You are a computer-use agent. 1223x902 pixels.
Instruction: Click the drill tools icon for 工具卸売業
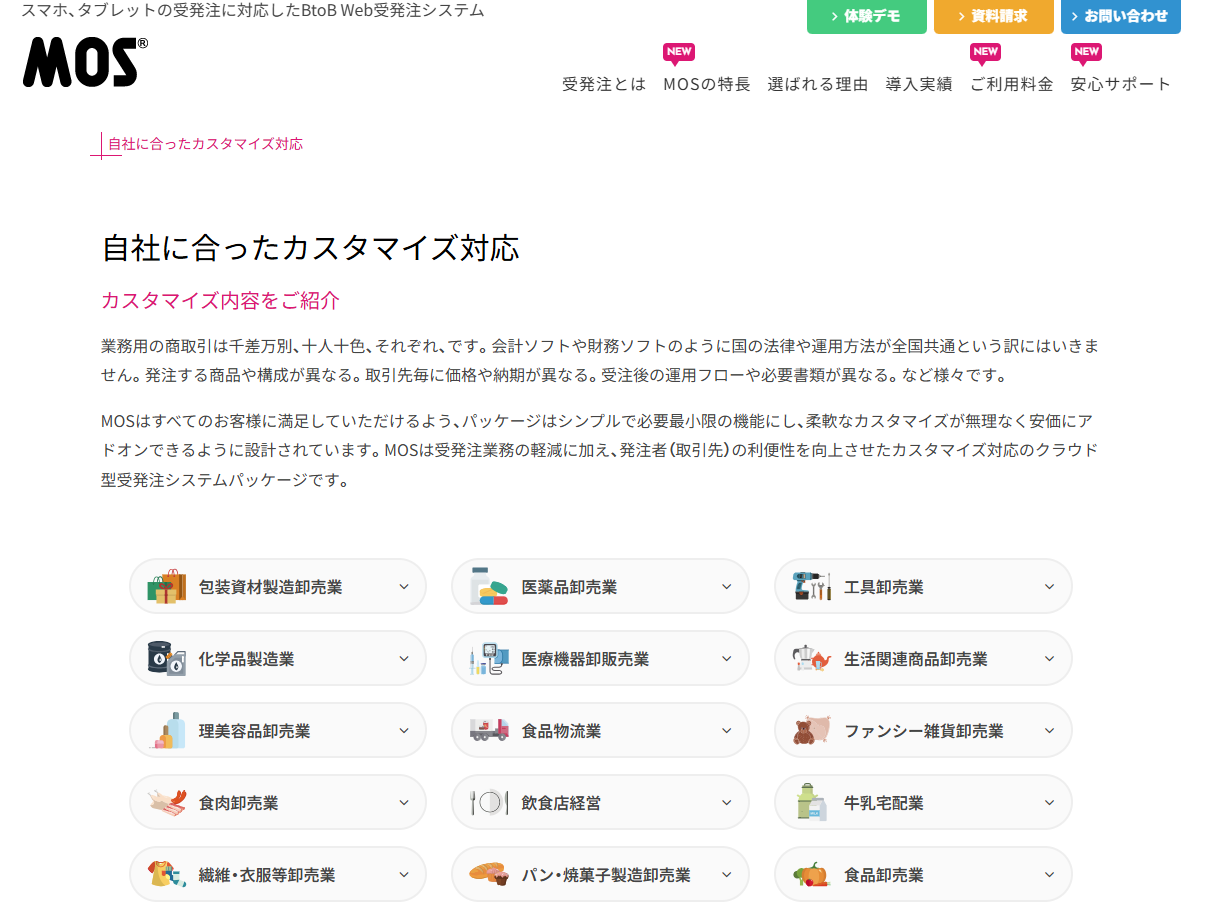[812, 587]
